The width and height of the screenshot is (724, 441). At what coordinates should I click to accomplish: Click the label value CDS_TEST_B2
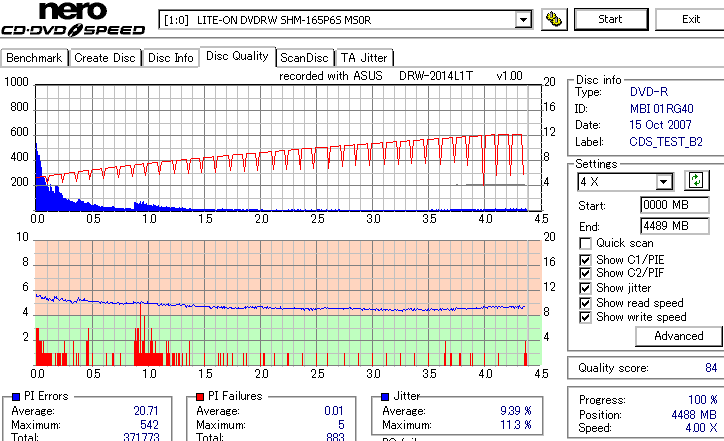pyautogui.click(x=666, y=142)
